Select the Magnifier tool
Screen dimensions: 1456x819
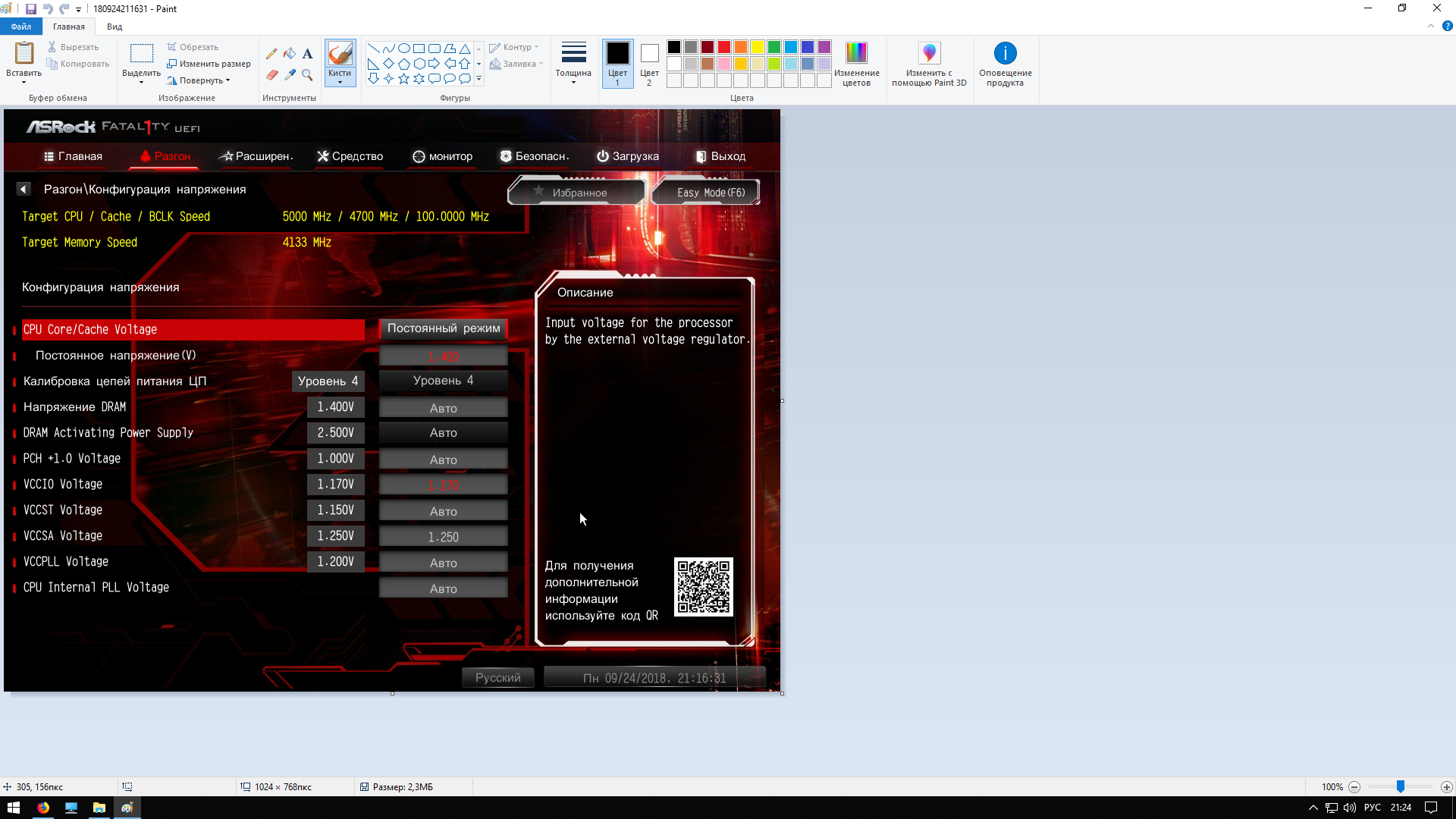(307, 74)
